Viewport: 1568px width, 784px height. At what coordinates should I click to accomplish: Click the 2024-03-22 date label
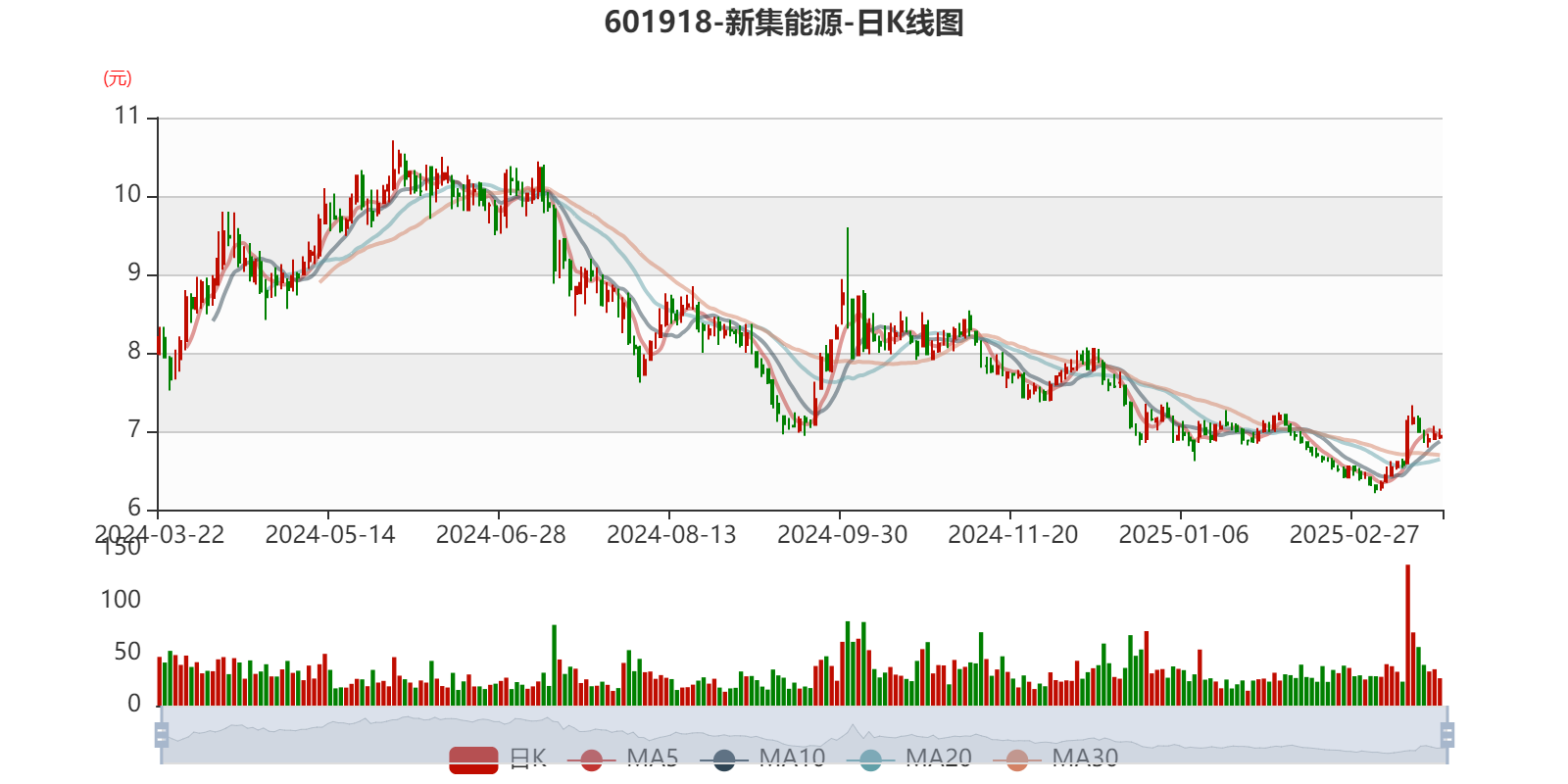point(159,535)
